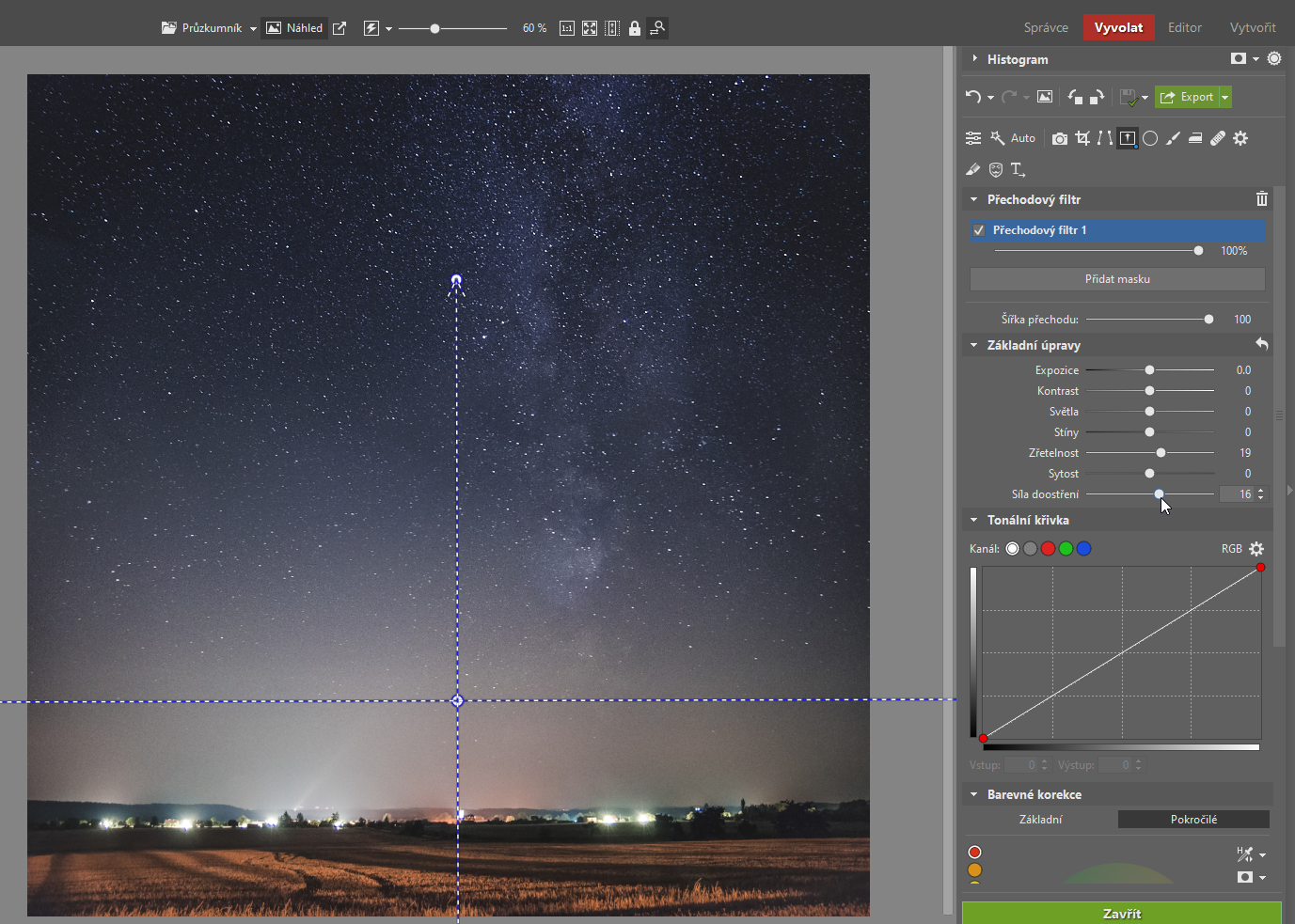The image size is (1295, 924).
Task: Open develop settings gear icon
Action: [x=1240, y=138]
